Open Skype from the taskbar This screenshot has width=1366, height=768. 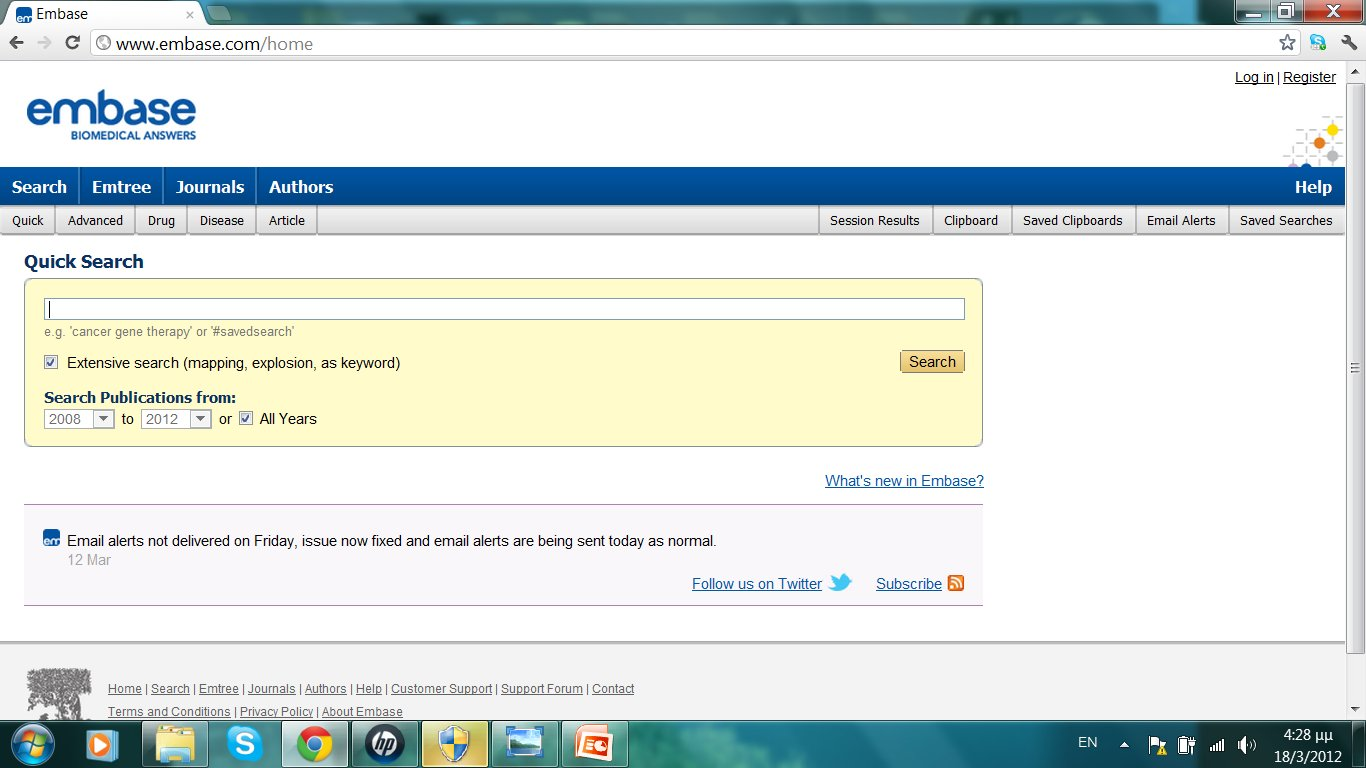244,744
